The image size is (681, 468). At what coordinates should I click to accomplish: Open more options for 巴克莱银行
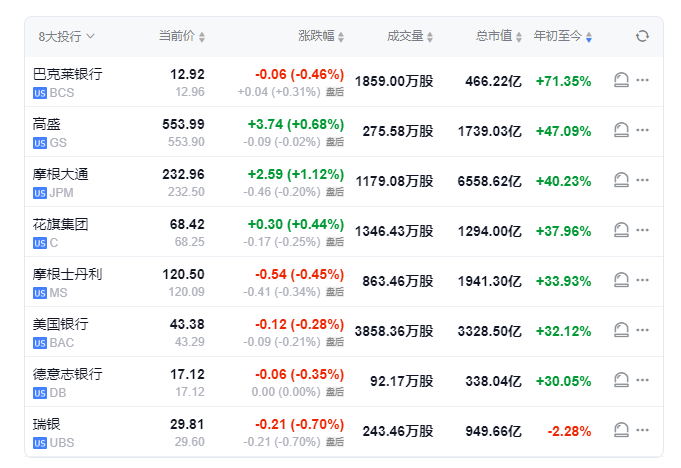tap(642, 80)
